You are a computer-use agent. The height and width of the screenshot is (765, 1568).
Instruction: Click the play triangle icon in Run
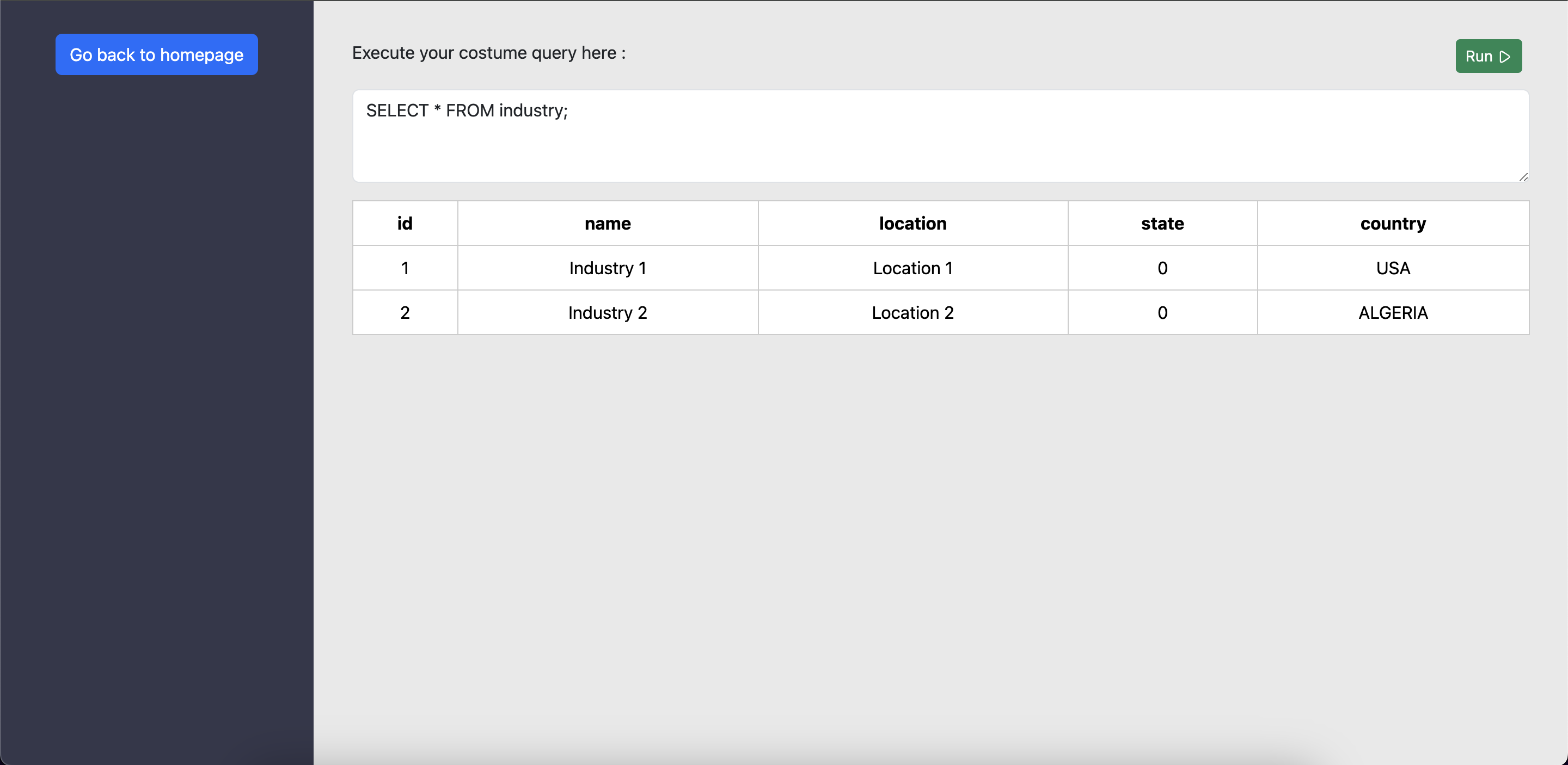(x=1505, y=57)
